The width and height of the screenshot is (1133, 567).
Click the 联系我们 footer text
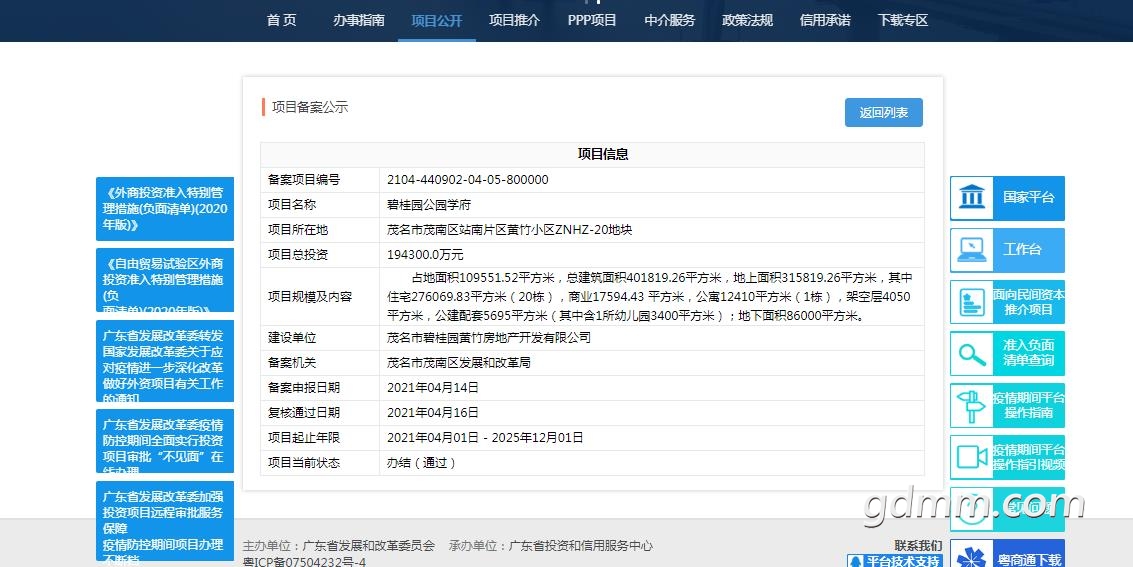918,545
